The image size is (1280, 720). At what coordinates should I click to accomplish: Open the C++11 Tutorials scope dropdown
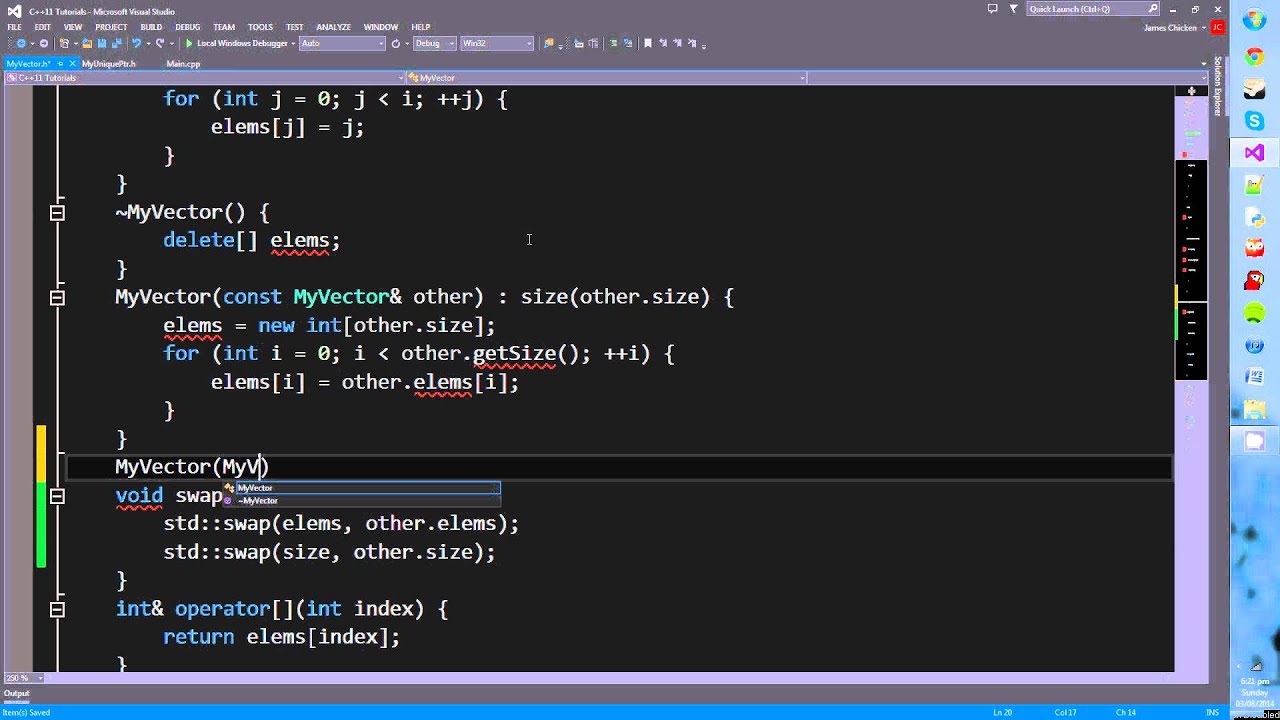point(203,78)
